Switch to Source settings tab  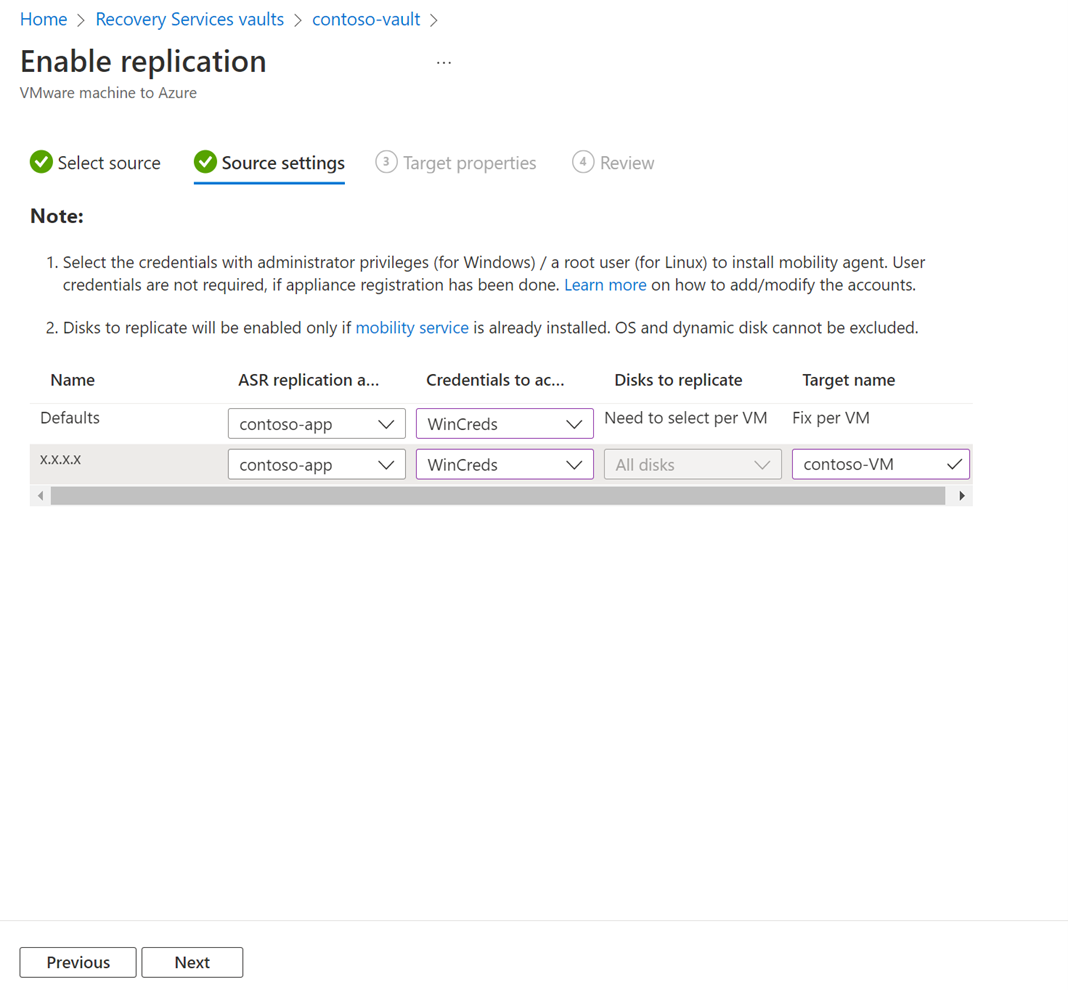click(x=269, y=163)
